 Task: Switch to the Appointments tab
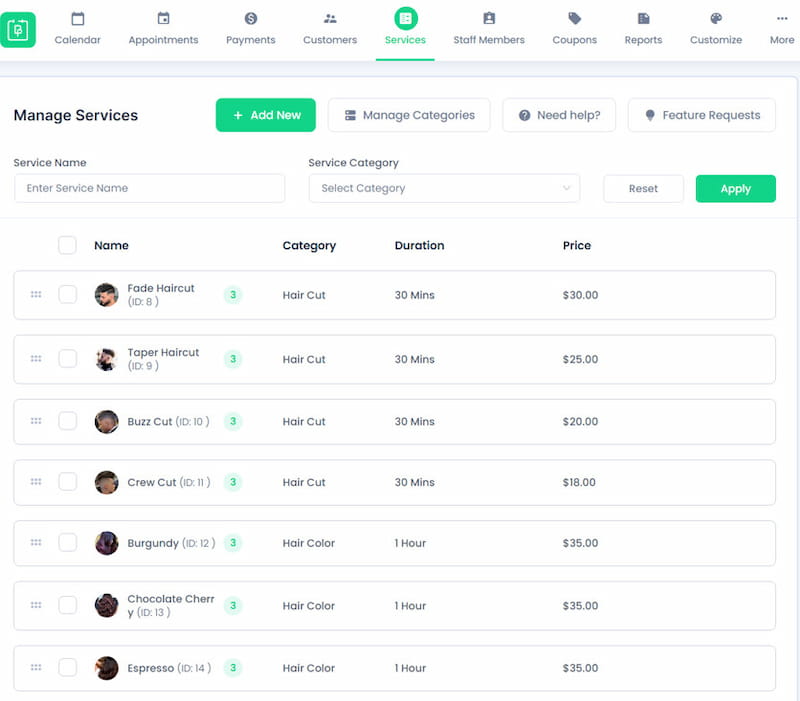point(163,30)
